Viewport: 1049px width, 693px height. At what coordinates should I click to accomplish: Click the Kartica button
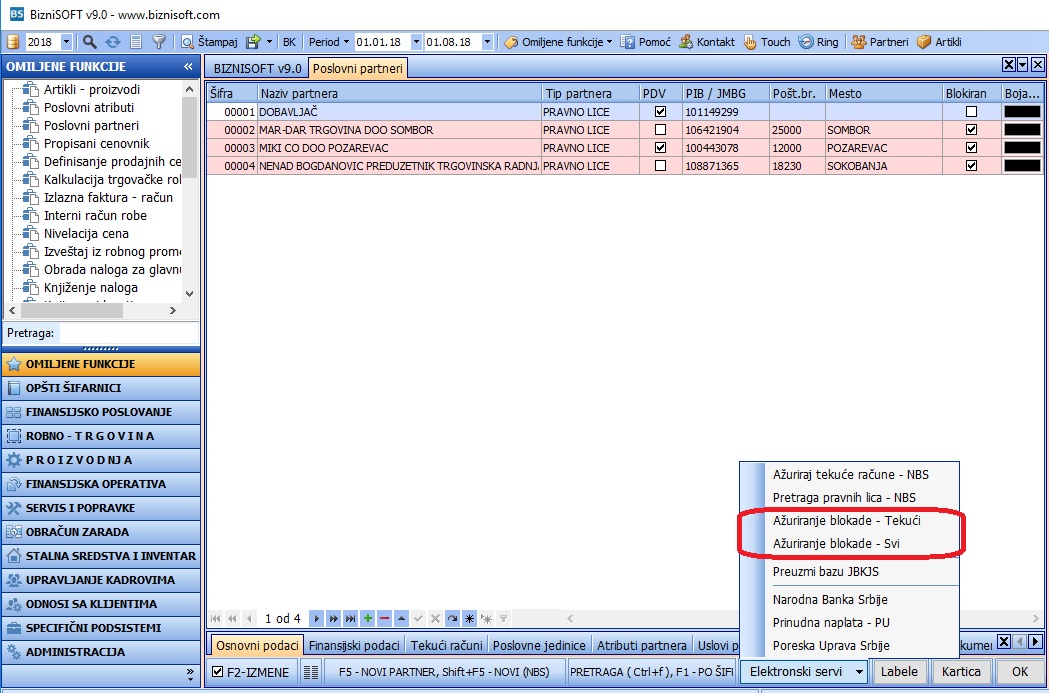tap(961, 672)
